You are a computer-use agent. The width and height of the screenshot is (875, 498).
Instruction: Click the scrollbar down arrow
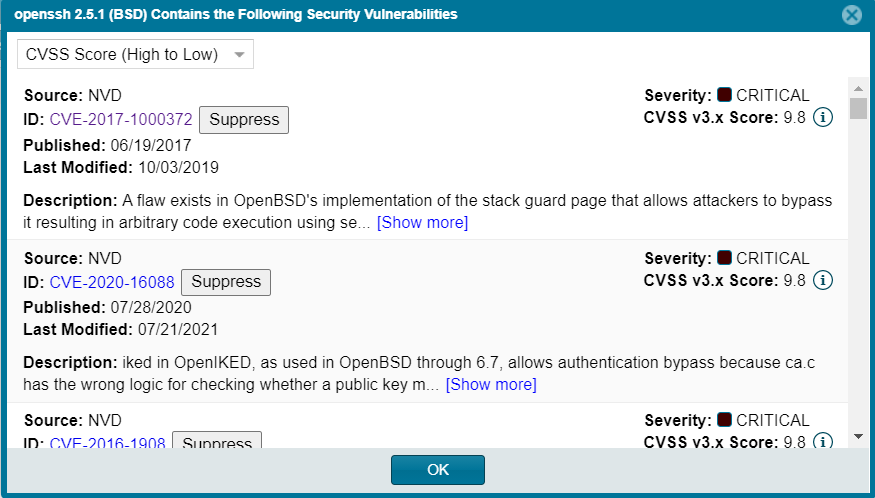coord(858,436)
